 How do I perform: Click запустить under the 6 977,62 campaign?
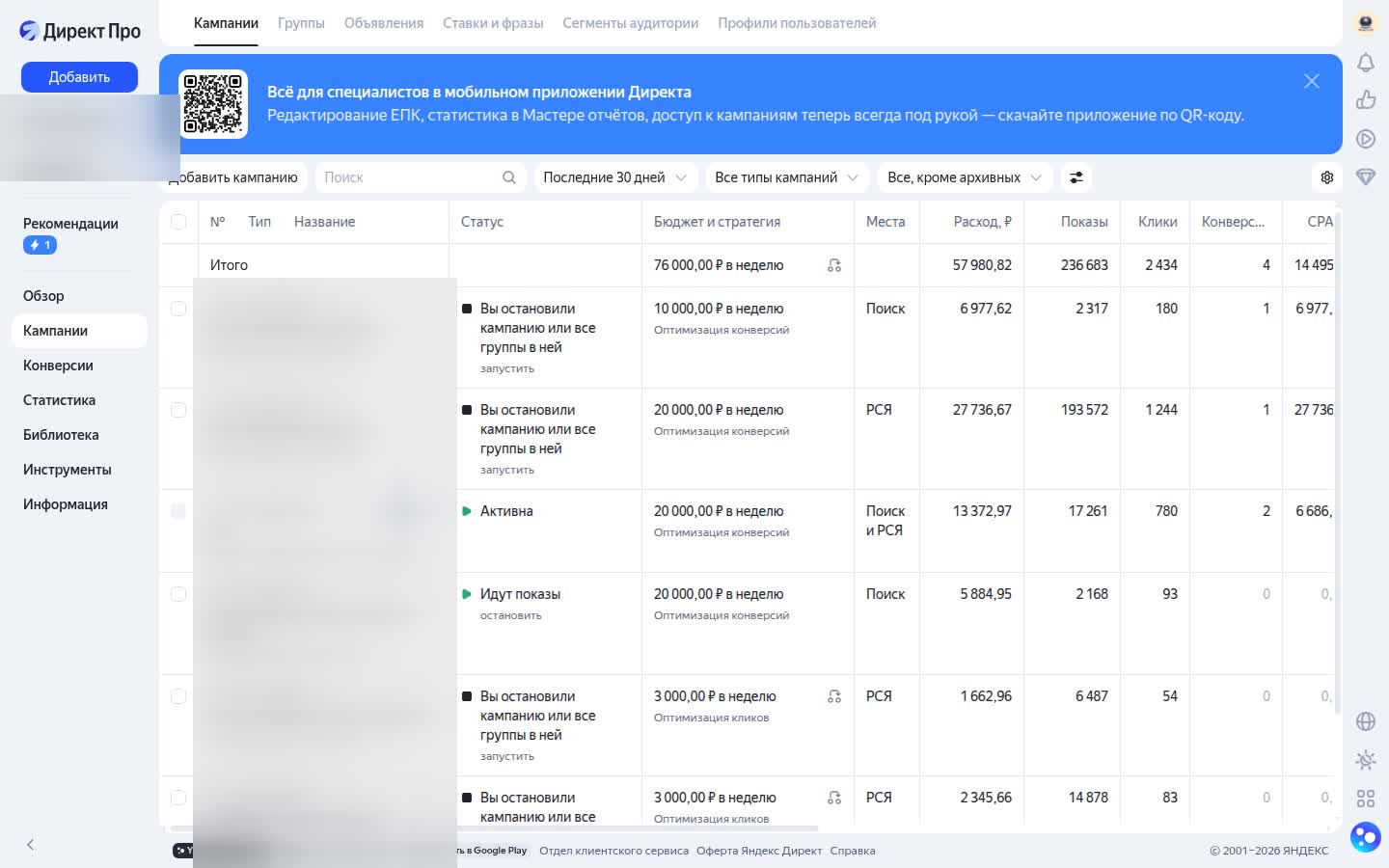pyautogui.click(x=507, y=368)
